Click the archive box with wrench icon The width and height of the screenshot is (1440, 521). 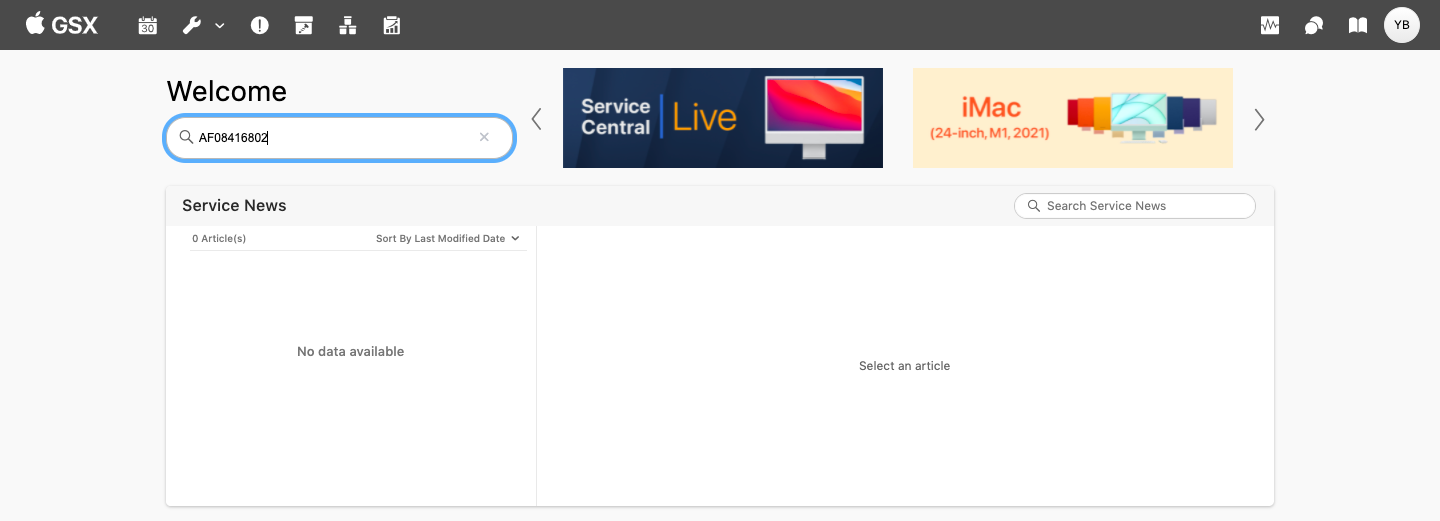(304, 26)
